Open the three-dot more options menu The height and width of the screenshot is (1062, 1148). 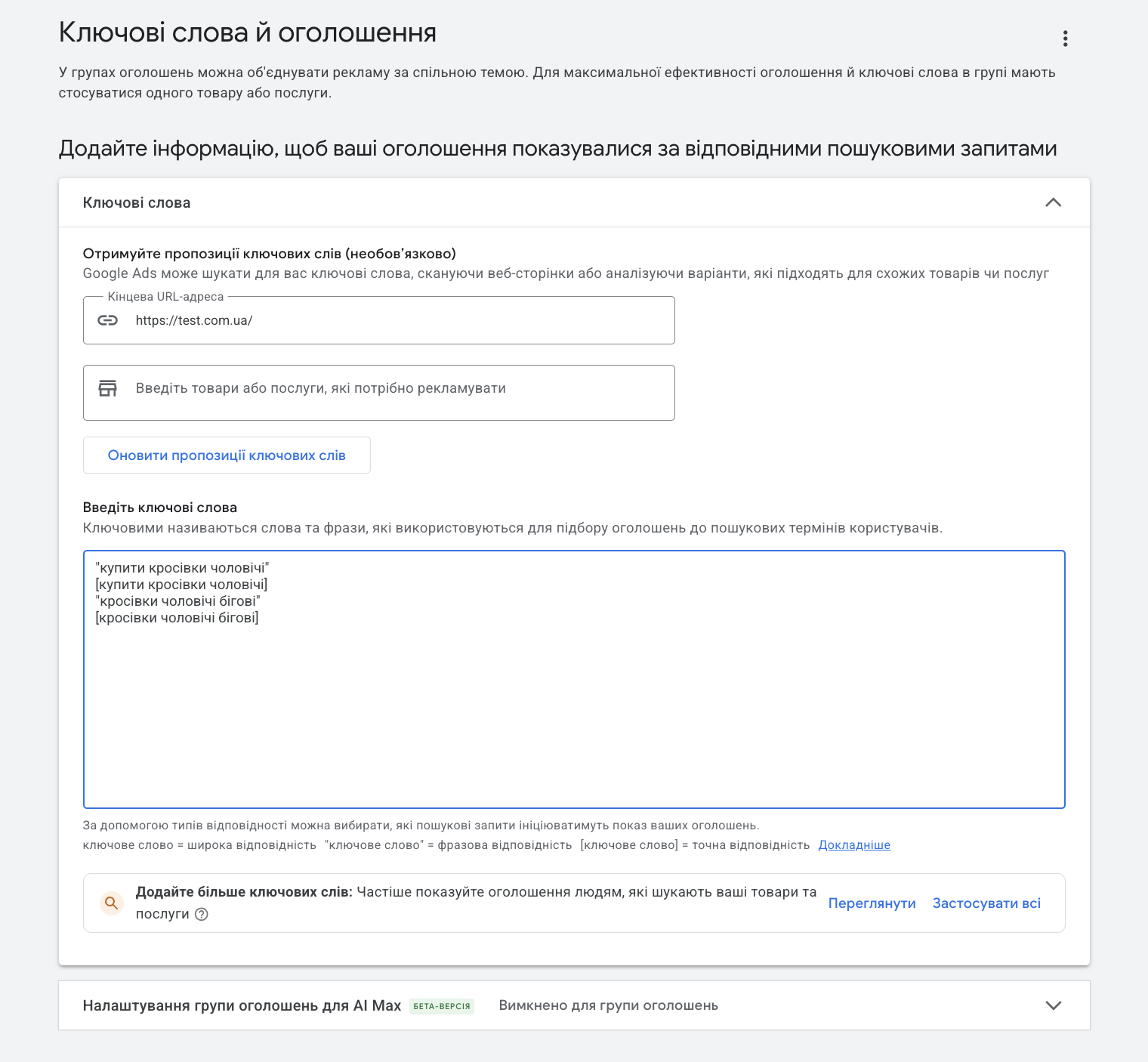[1065, 39]
